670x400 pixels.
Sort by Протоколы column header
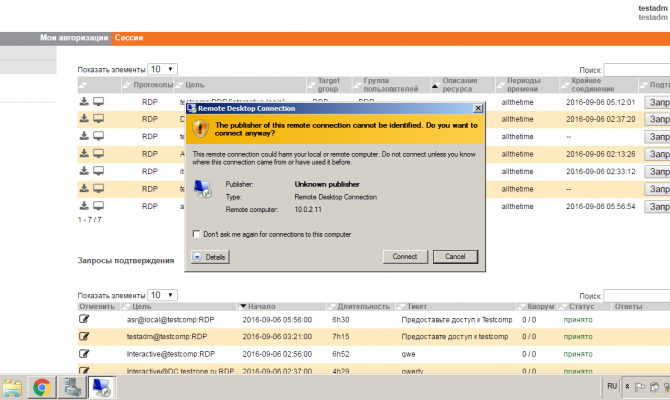(148, 85)
